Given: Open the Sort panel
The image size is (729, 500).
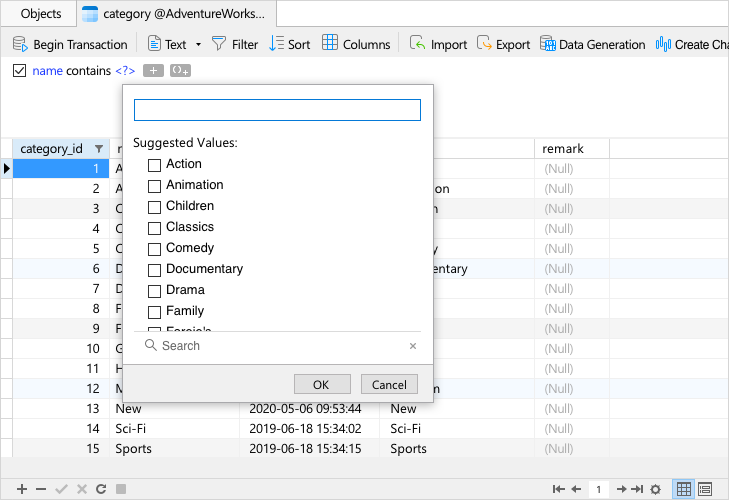Looking at the screenshot, I should (x=290, y=44).
